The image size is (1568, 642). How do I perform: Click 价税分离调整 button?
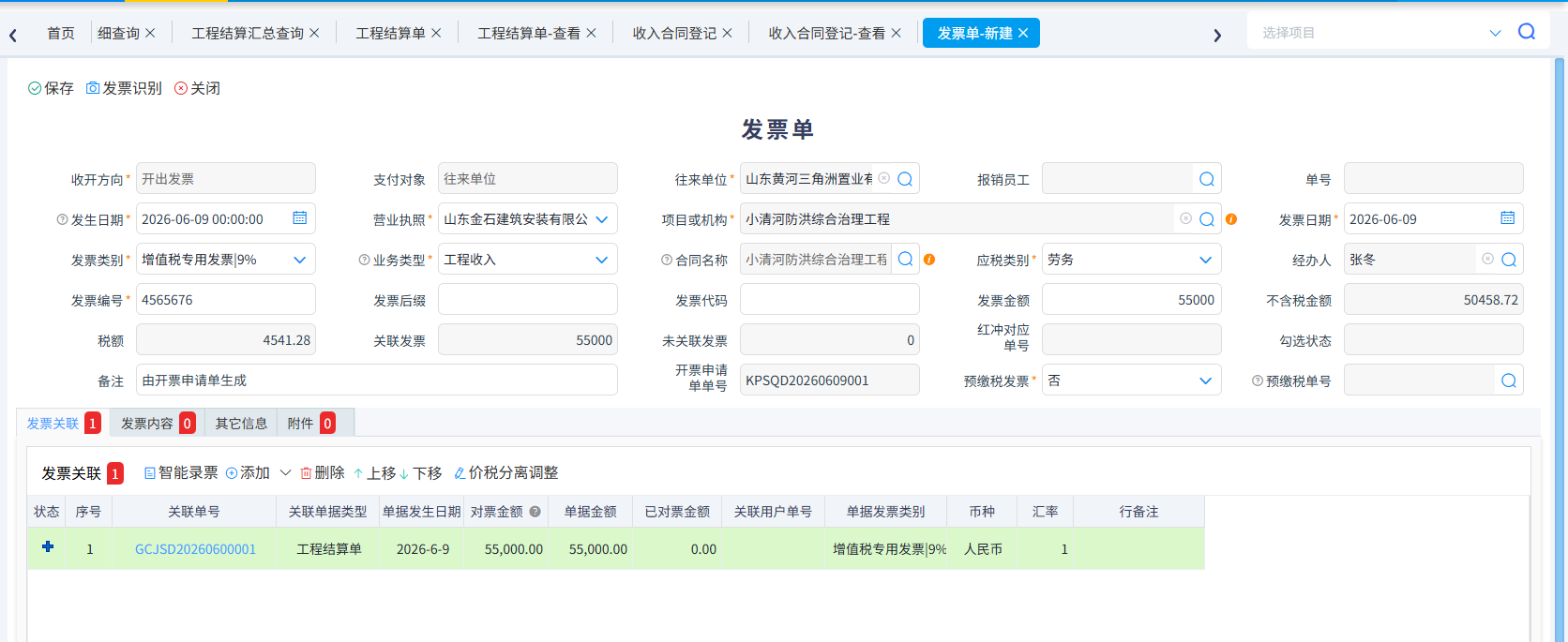(x=506, y=472)
